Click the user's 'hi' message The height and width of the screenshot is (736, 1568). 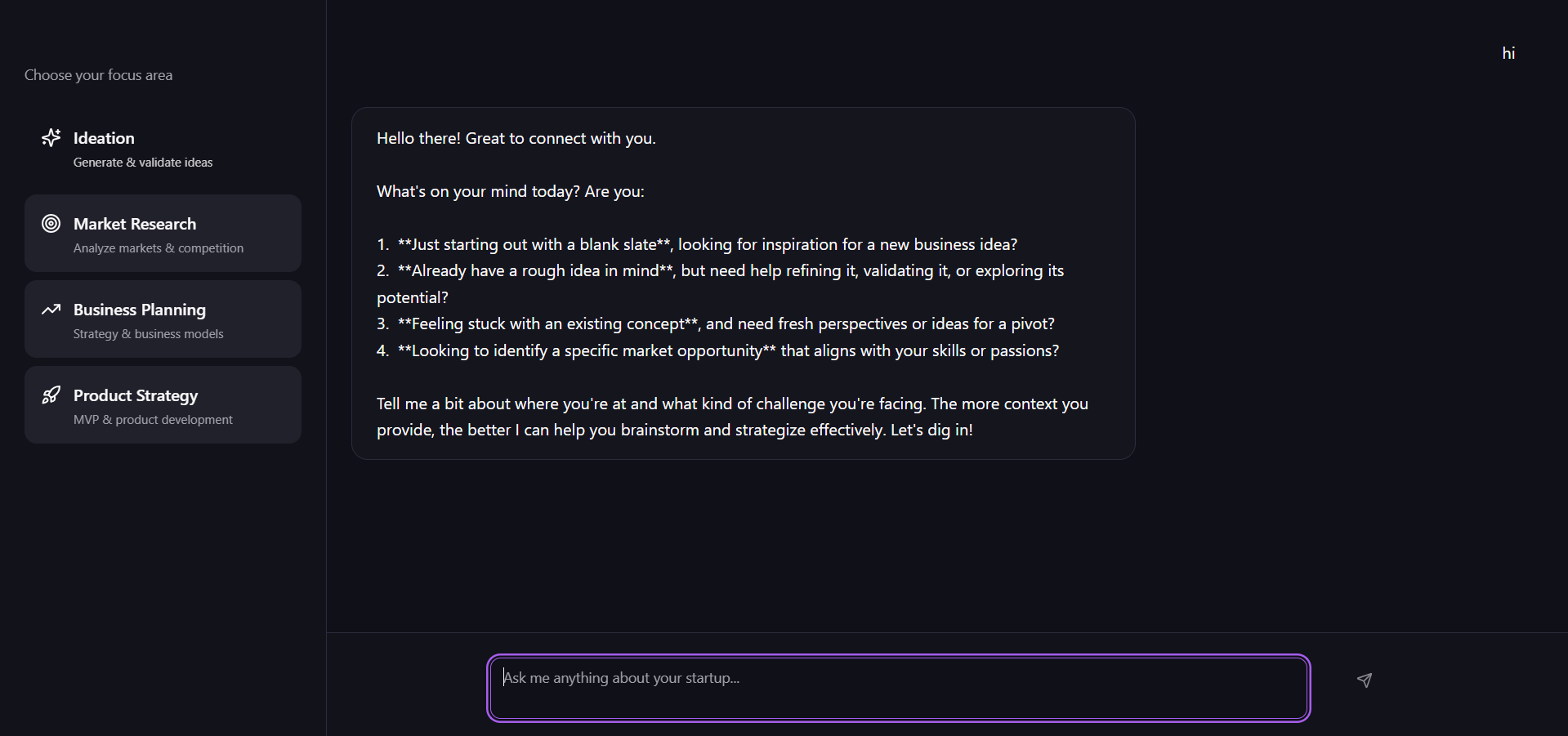click(x=1508, y=53)
